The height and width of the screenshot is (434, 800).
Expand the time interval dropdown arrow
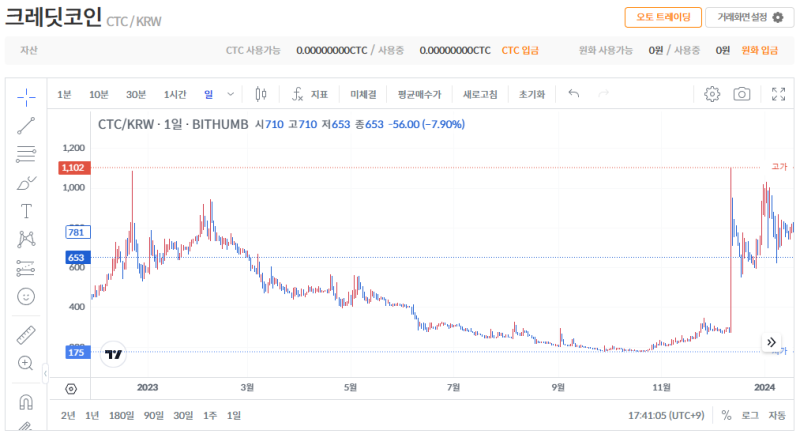pos(231,94)
